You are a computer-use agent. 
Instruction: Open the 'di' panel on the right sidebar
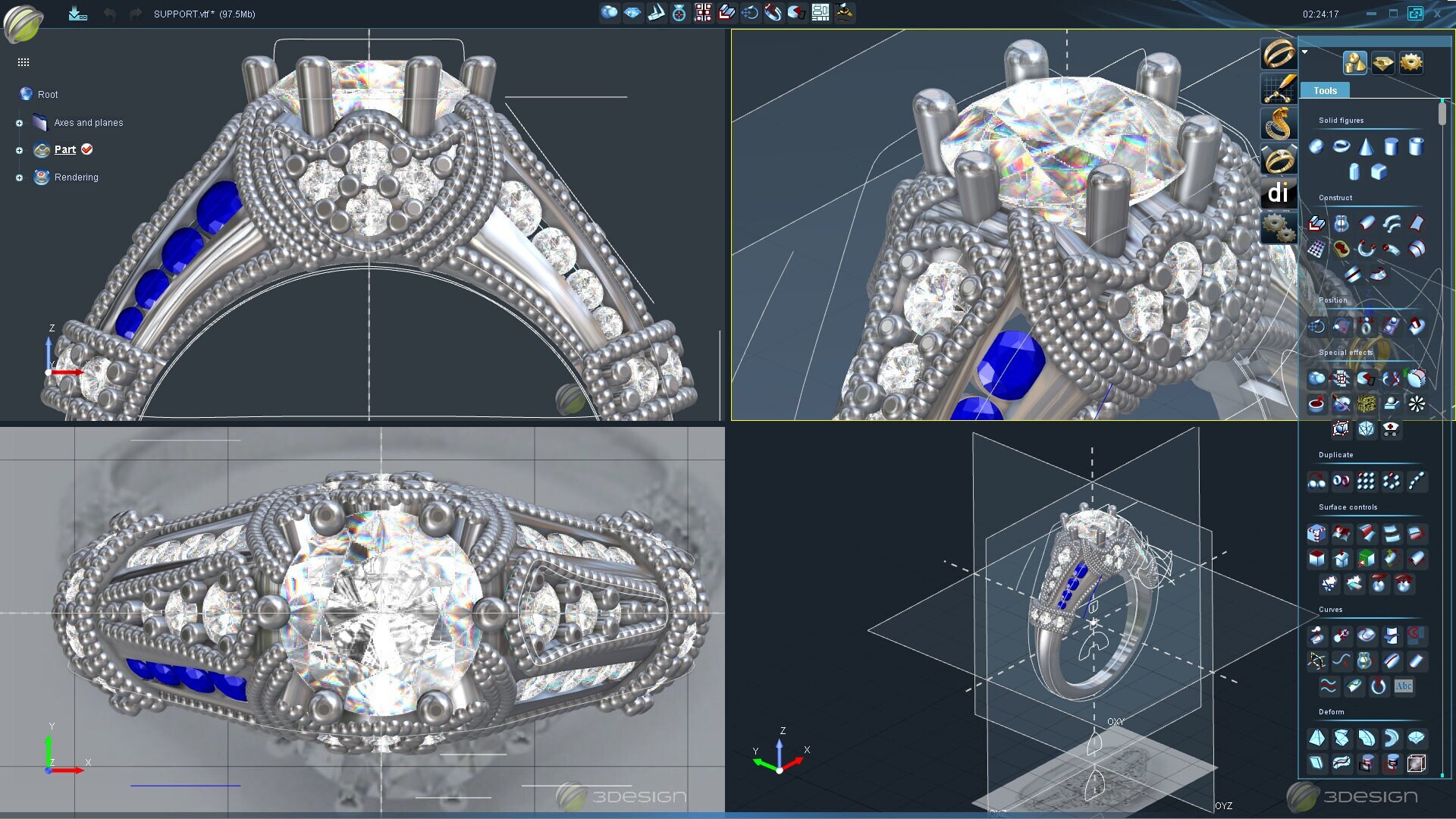[1279, 193]
